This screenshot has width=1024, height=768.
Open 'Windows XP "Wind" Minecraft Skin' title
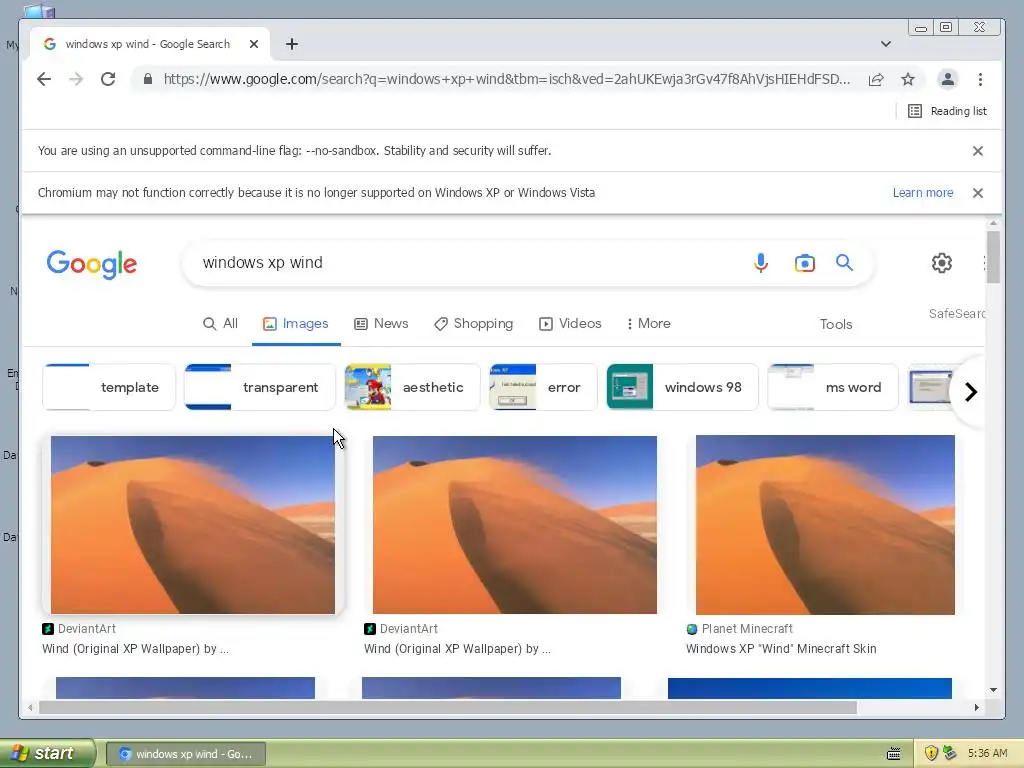coord(781,648)
